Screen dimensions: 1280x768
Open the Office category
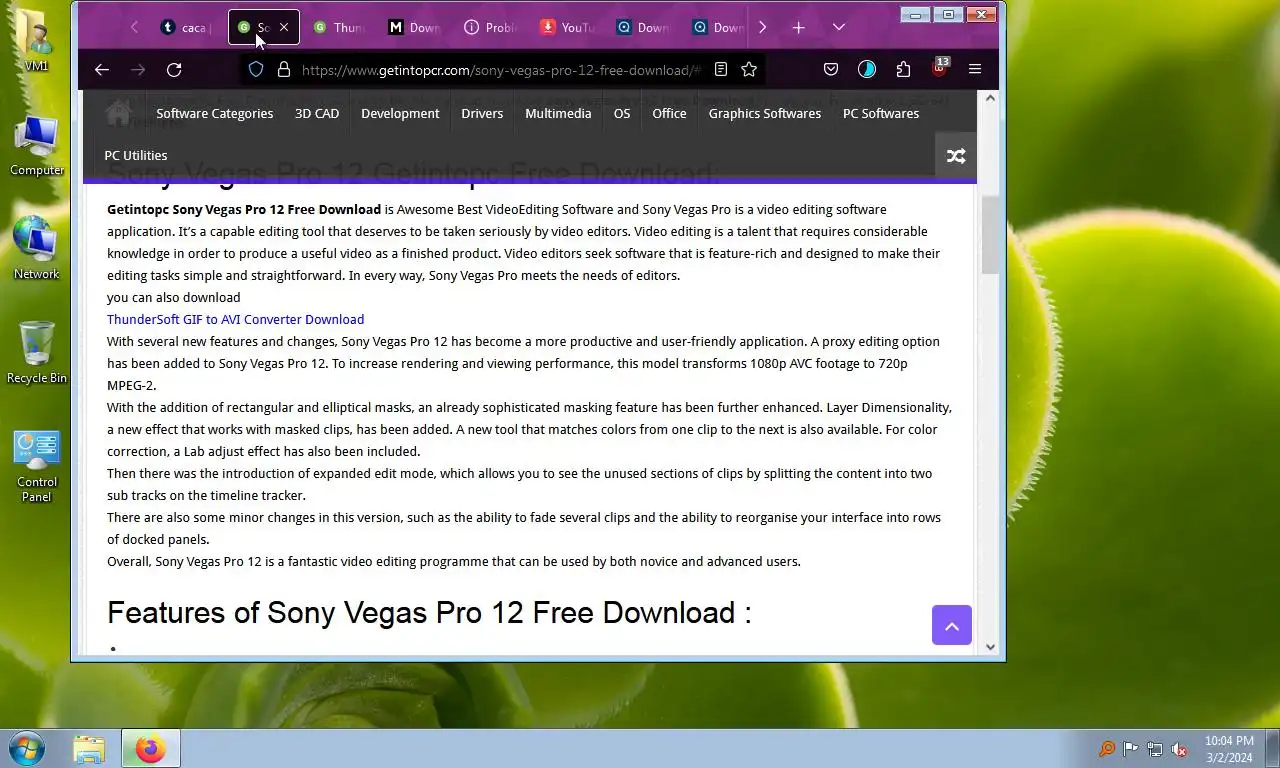coord(669,113)
